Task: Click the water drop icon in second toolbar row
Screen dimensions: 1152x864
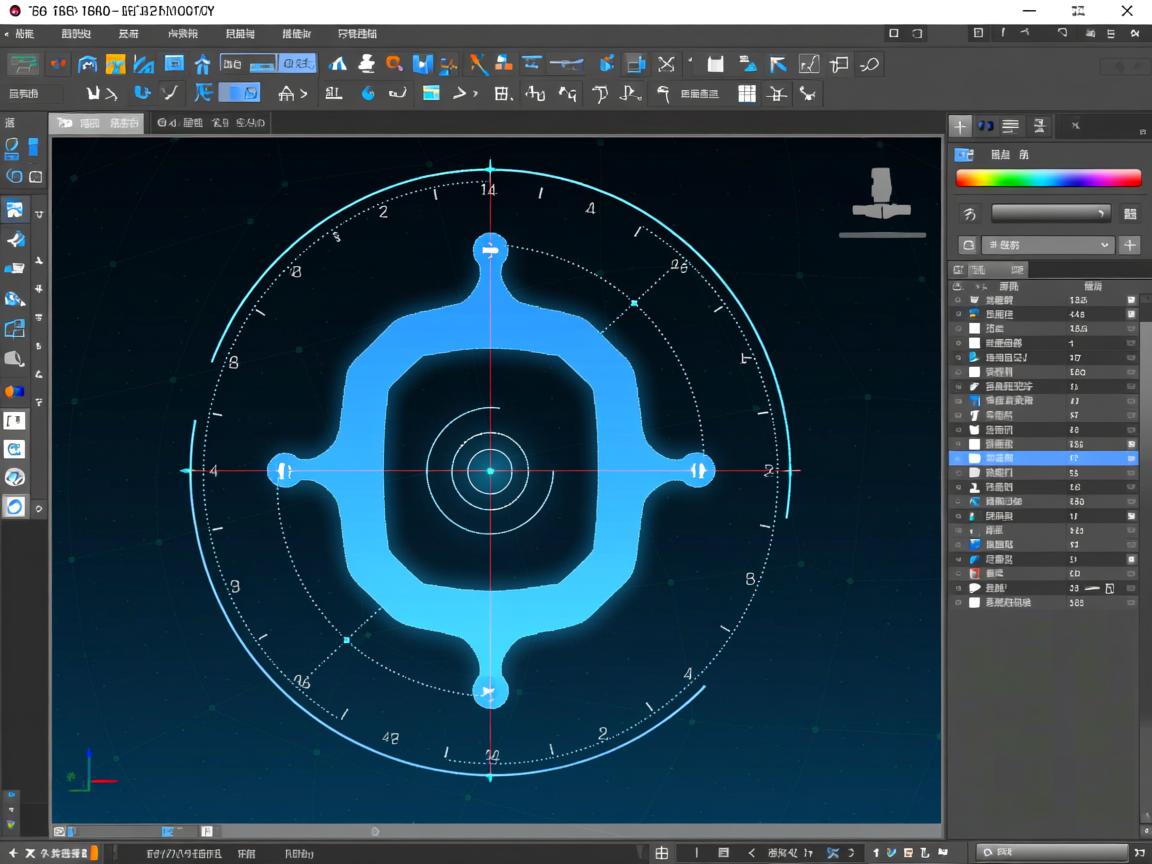Action: (368, 94)
